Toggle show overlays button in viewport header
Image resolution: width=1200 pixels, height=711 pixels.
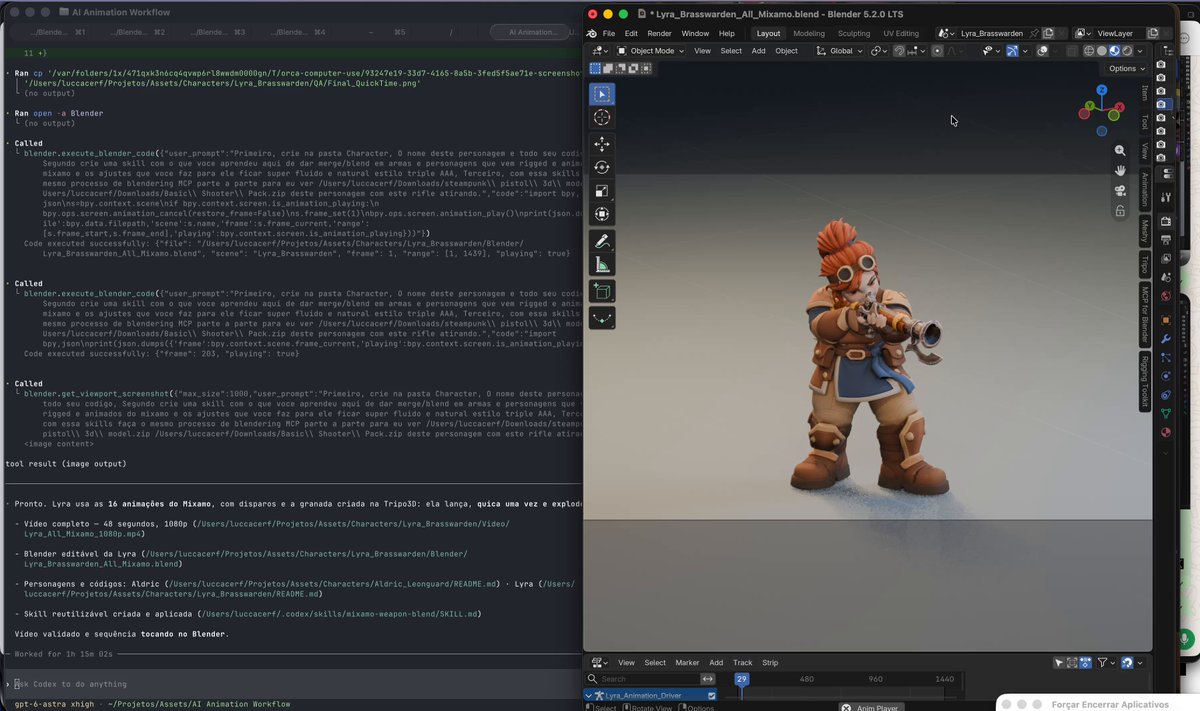(x=1042, y=51)
